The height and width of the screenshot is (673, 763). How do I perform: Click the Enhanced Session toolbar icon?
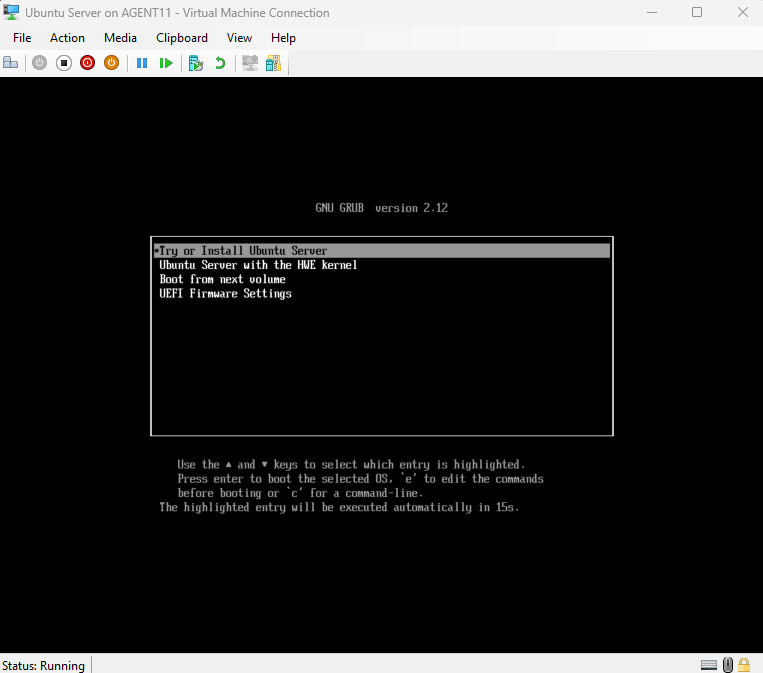(x=250, y=63)
